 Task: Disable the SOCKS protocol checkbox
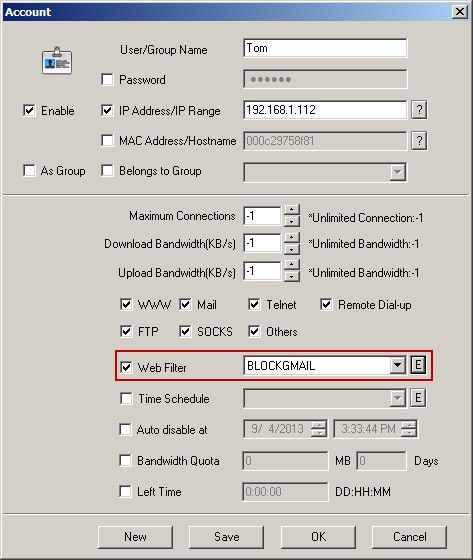[185, 331]
